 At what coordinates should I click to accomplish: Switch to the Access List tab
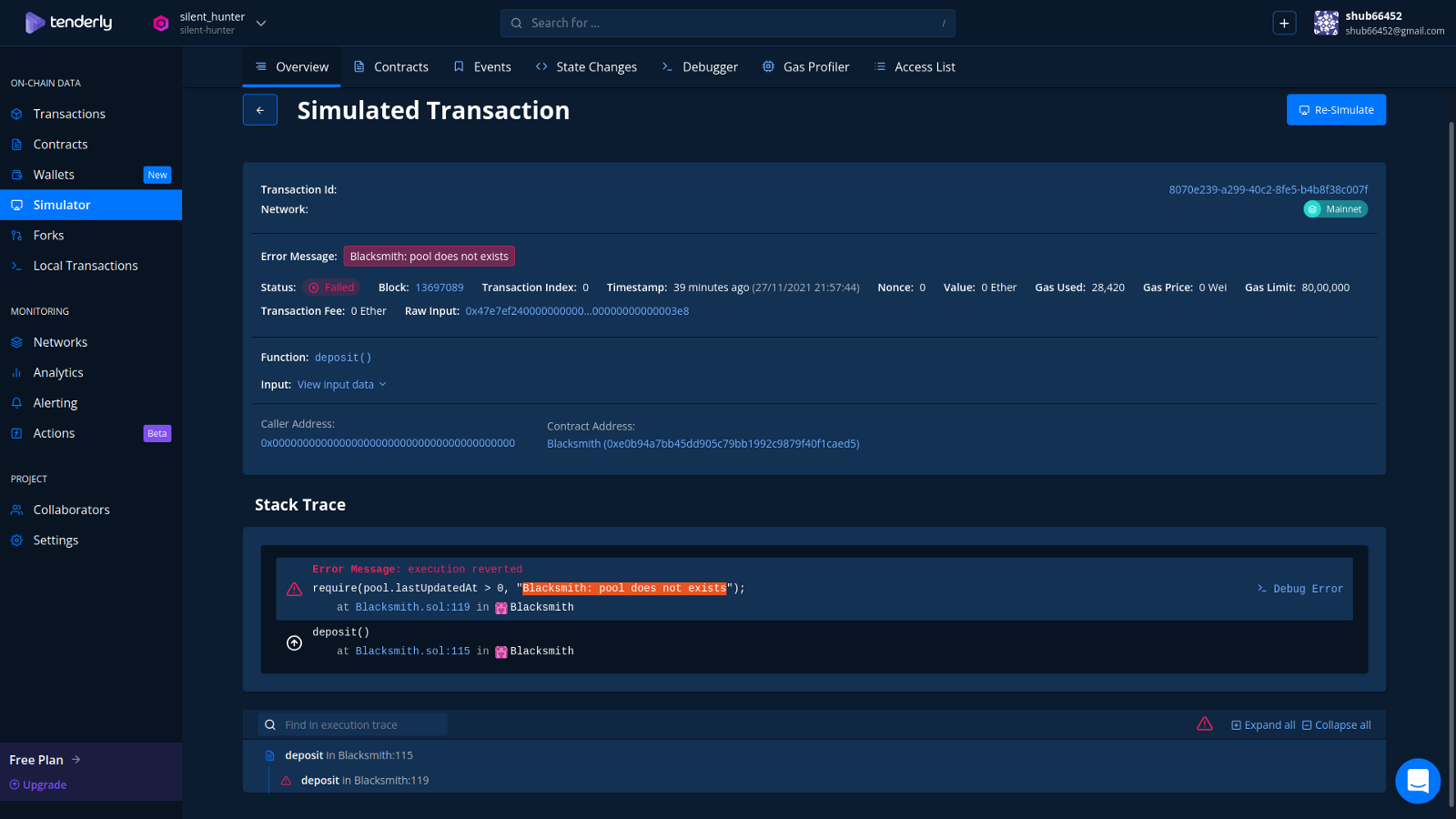tap(915, 66)
